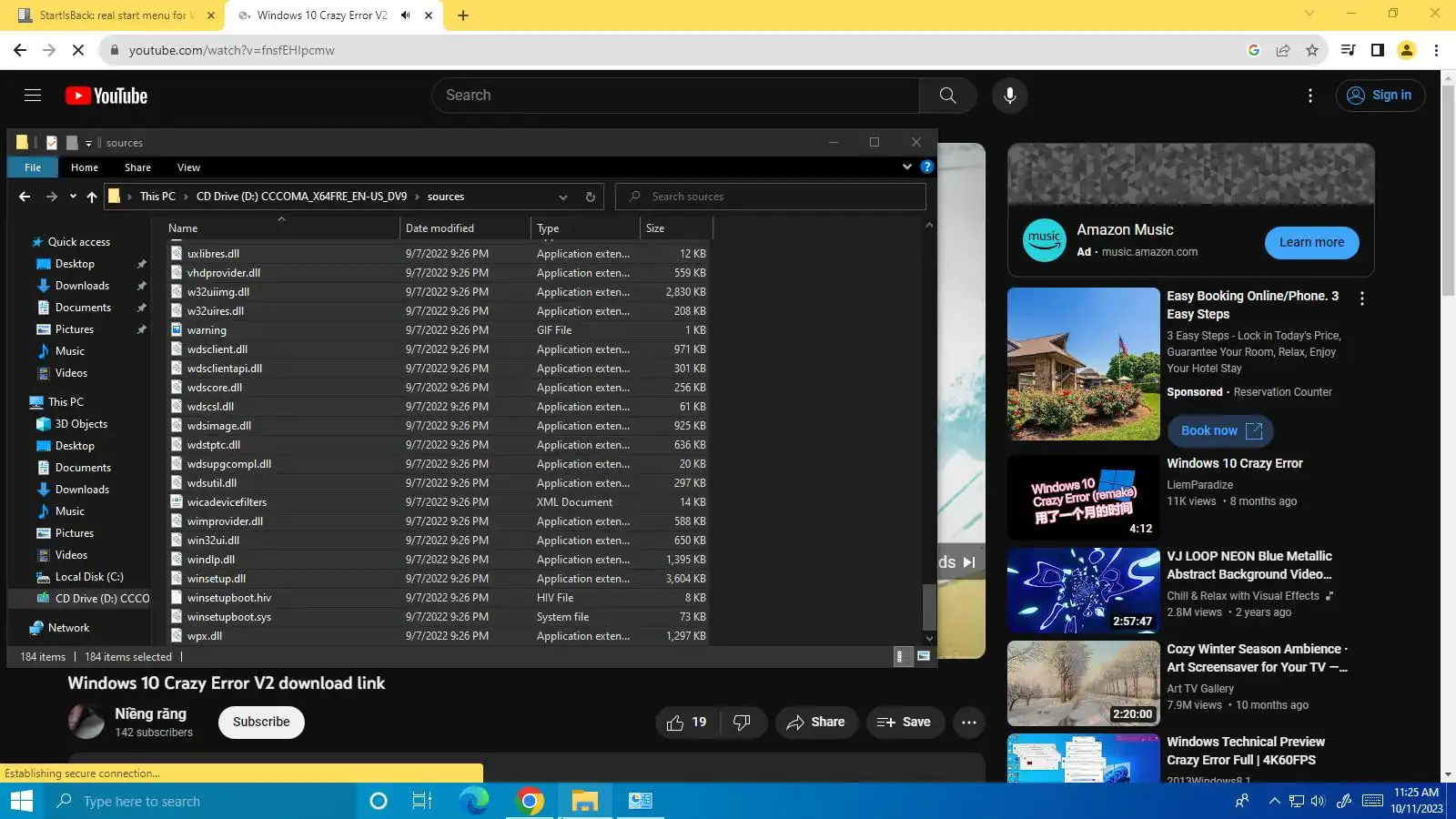The height and width of the screenshot is (819, 1456).
Task: Like the video with thumbs up
Action: click(x=687, y=723)
